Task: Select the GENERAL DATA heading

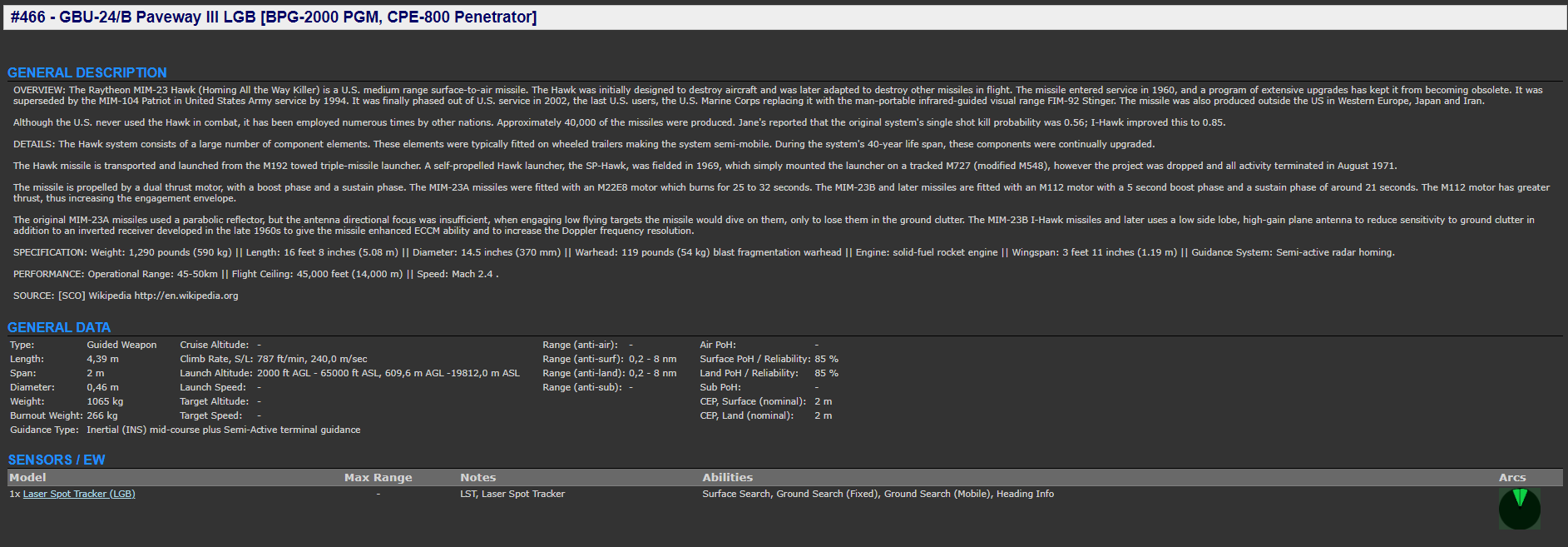Action: click(59, 327)
